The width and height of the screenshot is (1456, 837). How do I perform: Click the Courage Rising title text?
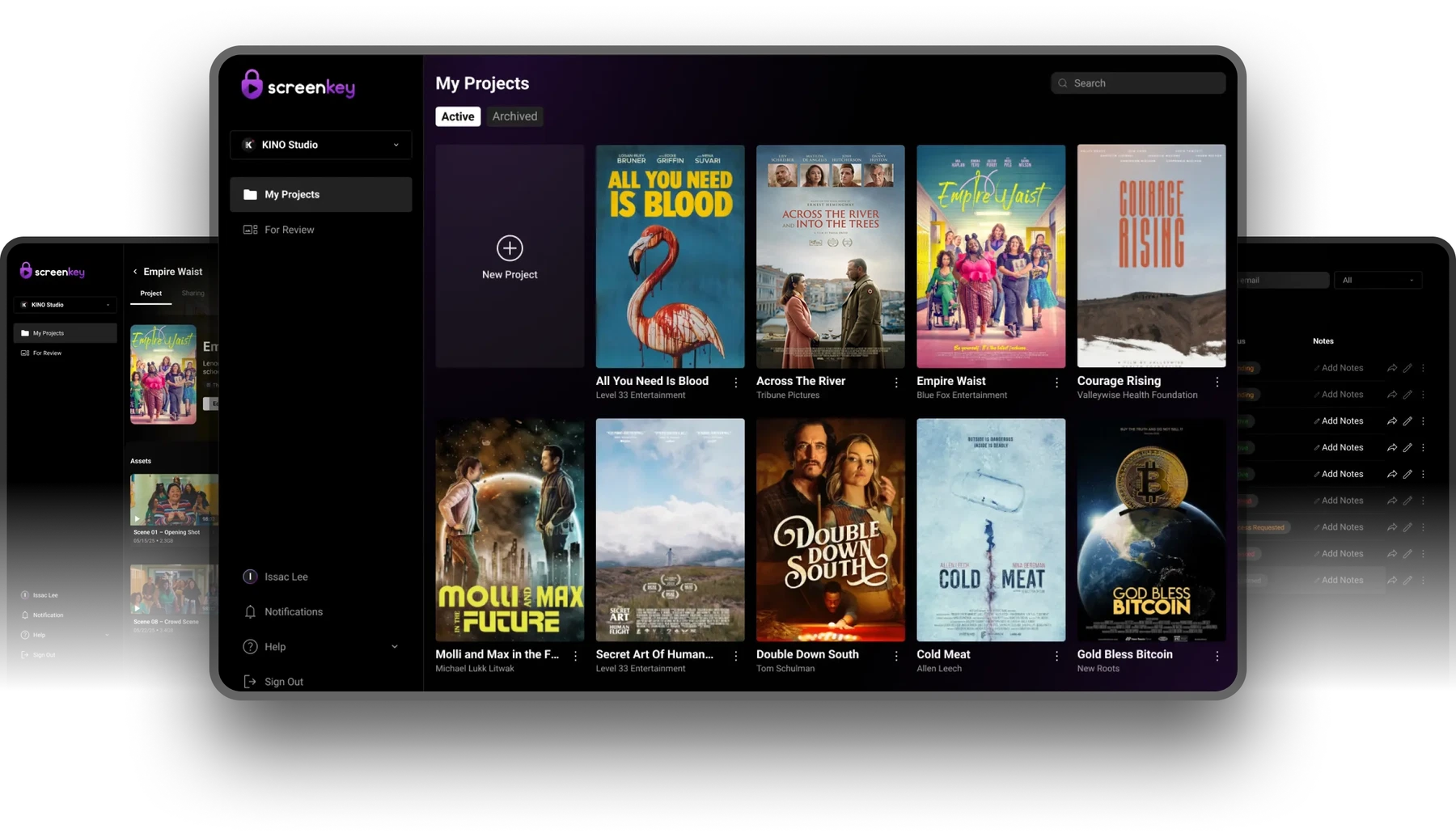coord(1119,381)
